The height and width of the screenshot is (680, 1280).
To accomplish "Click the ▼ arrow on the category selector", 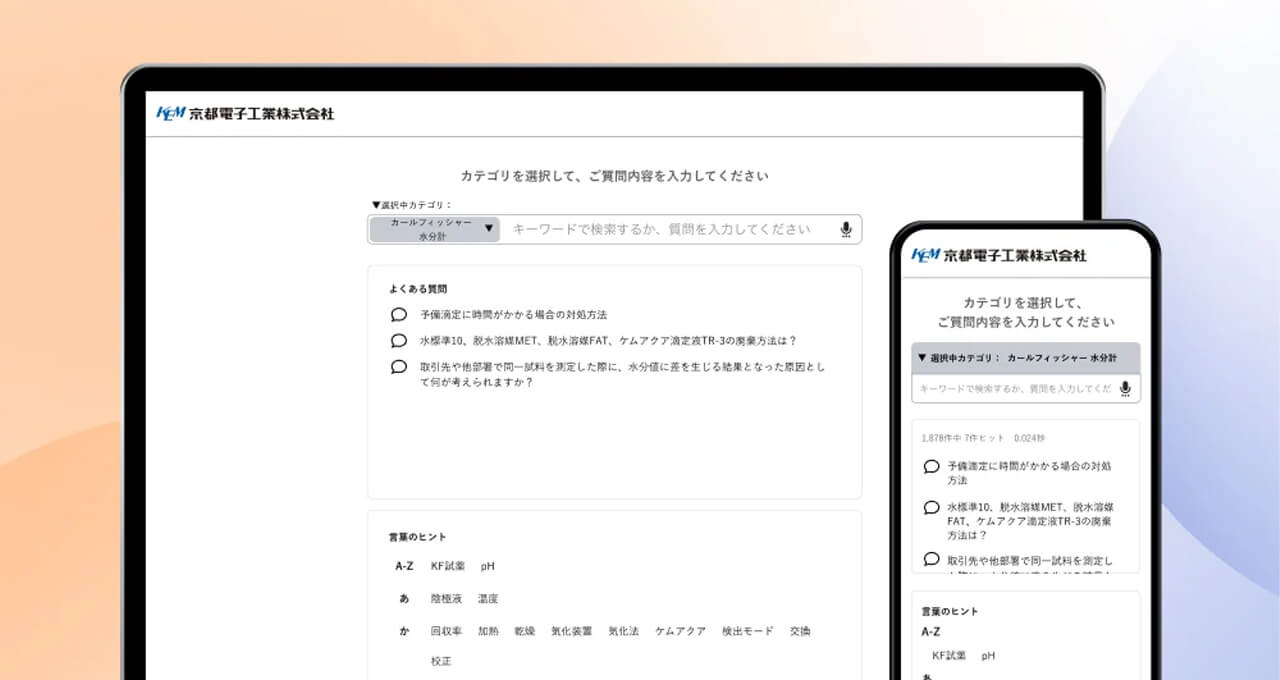I will point(489,229).
